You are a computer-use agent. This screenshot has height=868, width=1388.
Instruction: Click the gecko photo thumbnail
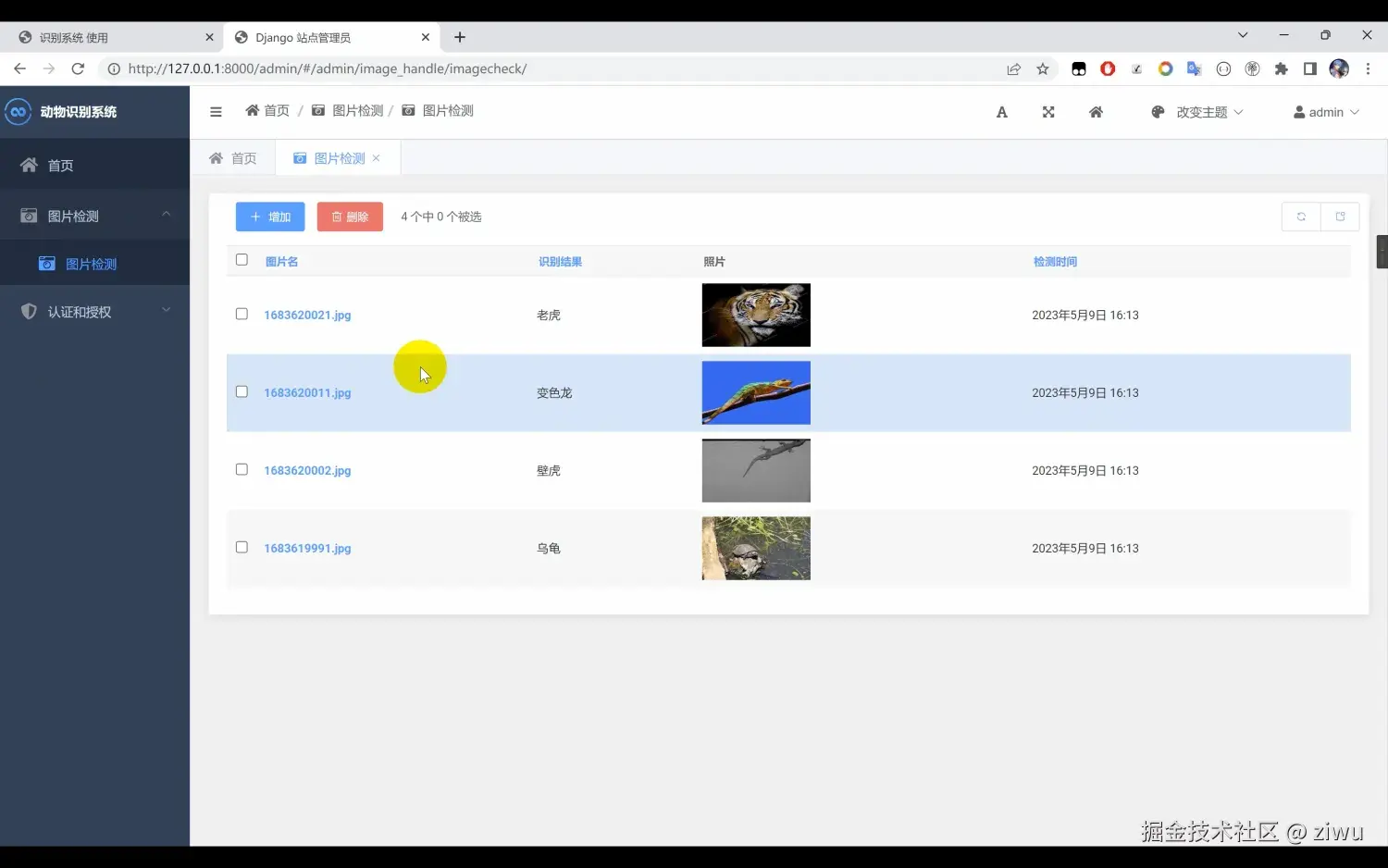pos(756,470)
